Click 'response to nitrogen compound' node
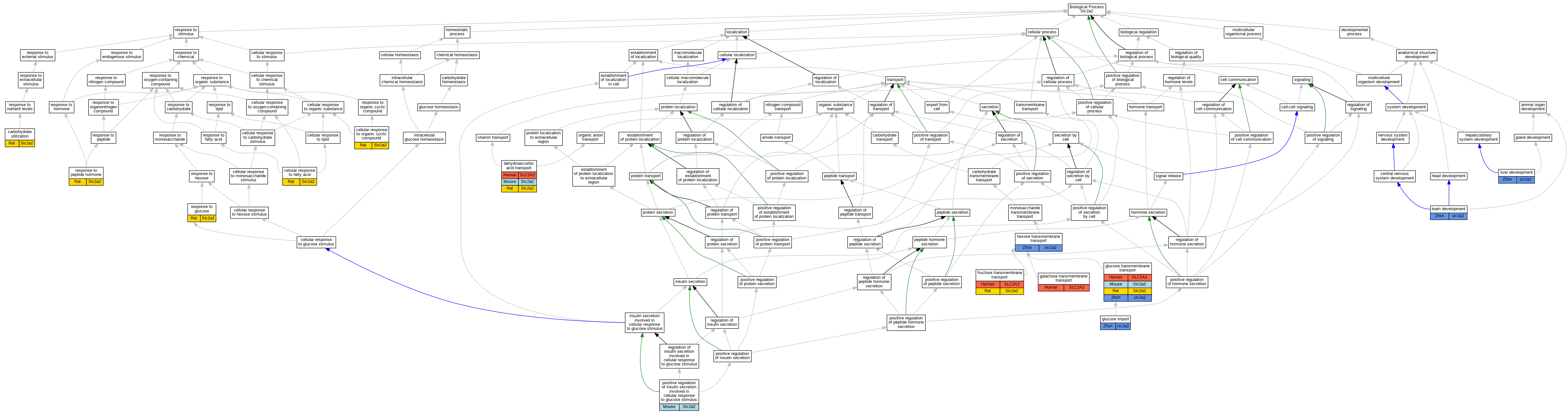 [106, 80]
